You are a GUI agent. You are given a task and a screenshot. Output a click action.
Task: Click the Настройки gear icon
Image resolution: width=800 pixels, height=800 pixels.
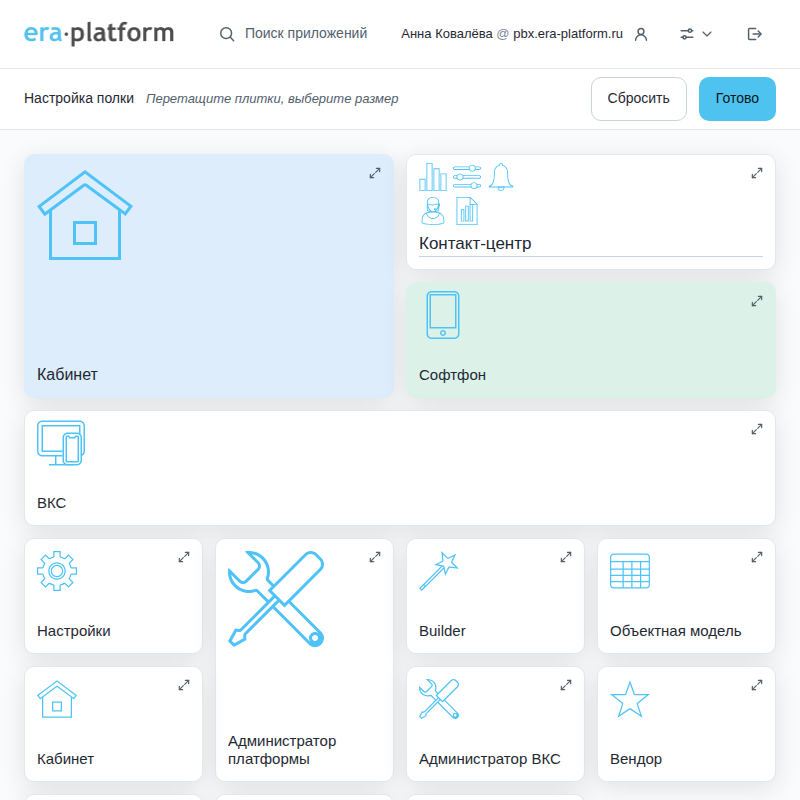tap(57, 571)
